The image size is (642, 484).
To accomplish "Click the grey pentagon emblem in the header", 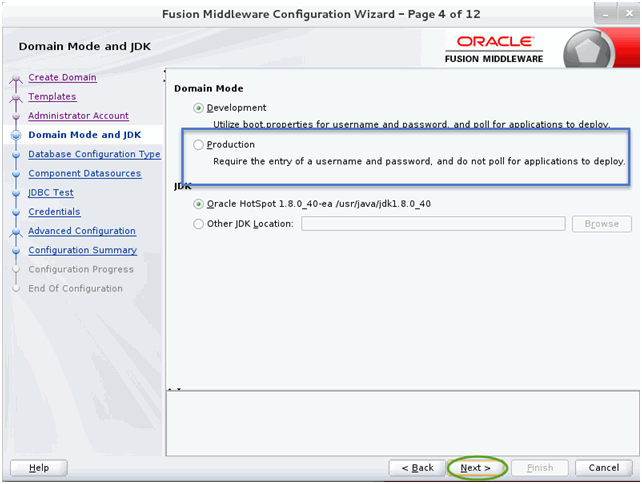I will [x=588, y=51].
